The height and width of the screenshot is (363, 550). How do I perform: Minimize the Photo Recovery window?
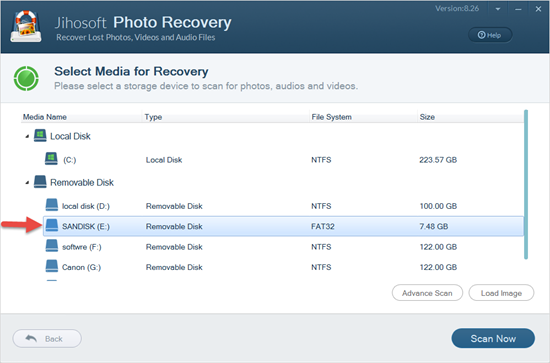click(518, 9)
